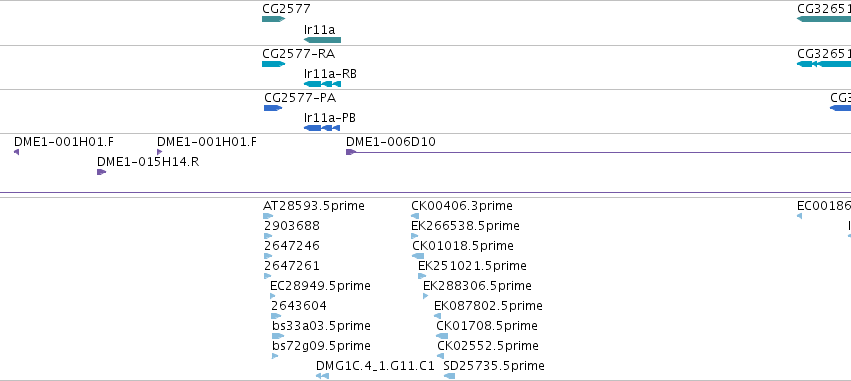Image resolution: width=851 pixels, height=381 pixels.
Task: Select the EC28949.5prime small arrow
Action: [272, 296]
